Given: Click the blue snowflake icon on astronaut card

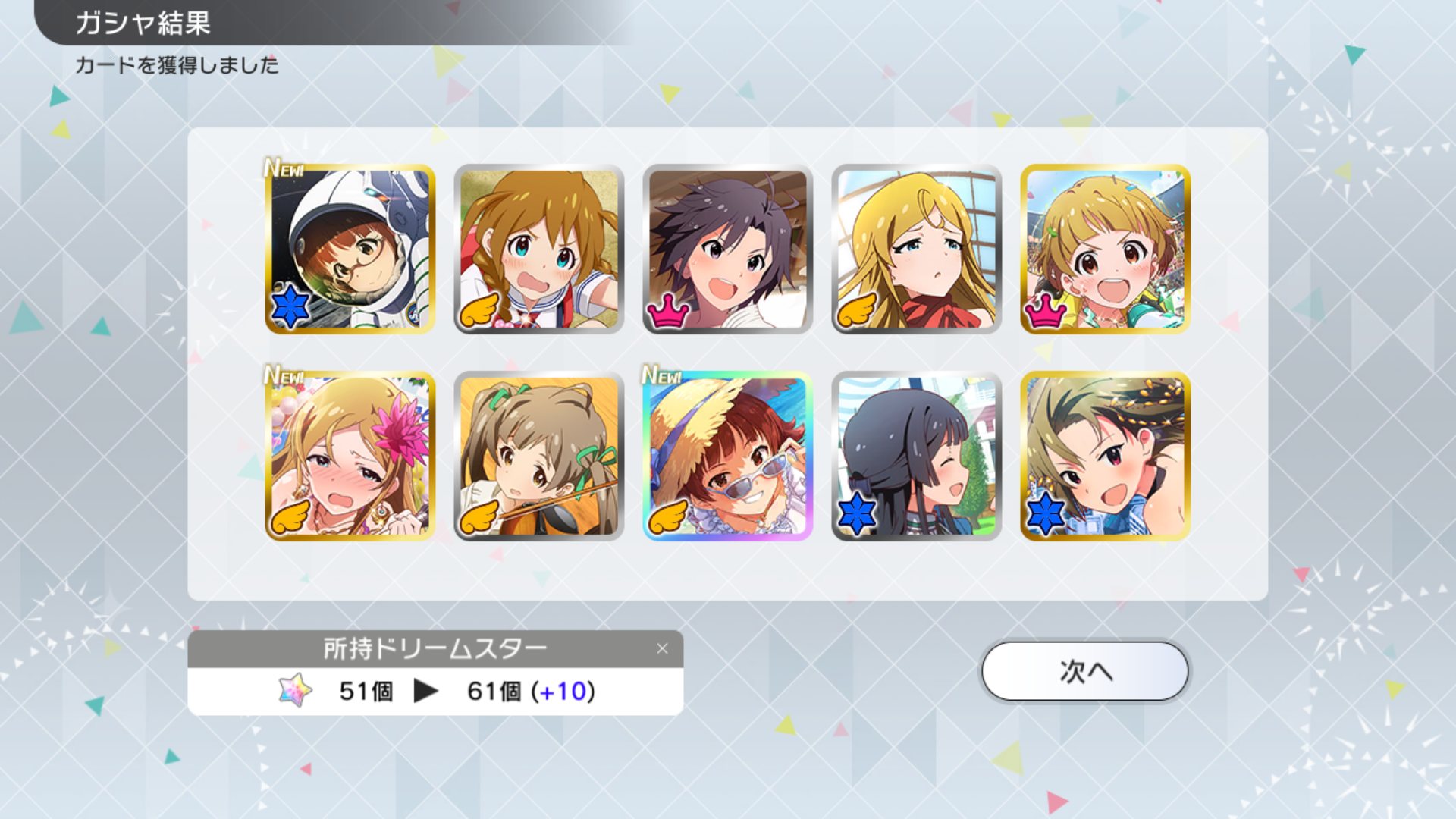Looking at the screenshot, I should (x=290, y=307).
